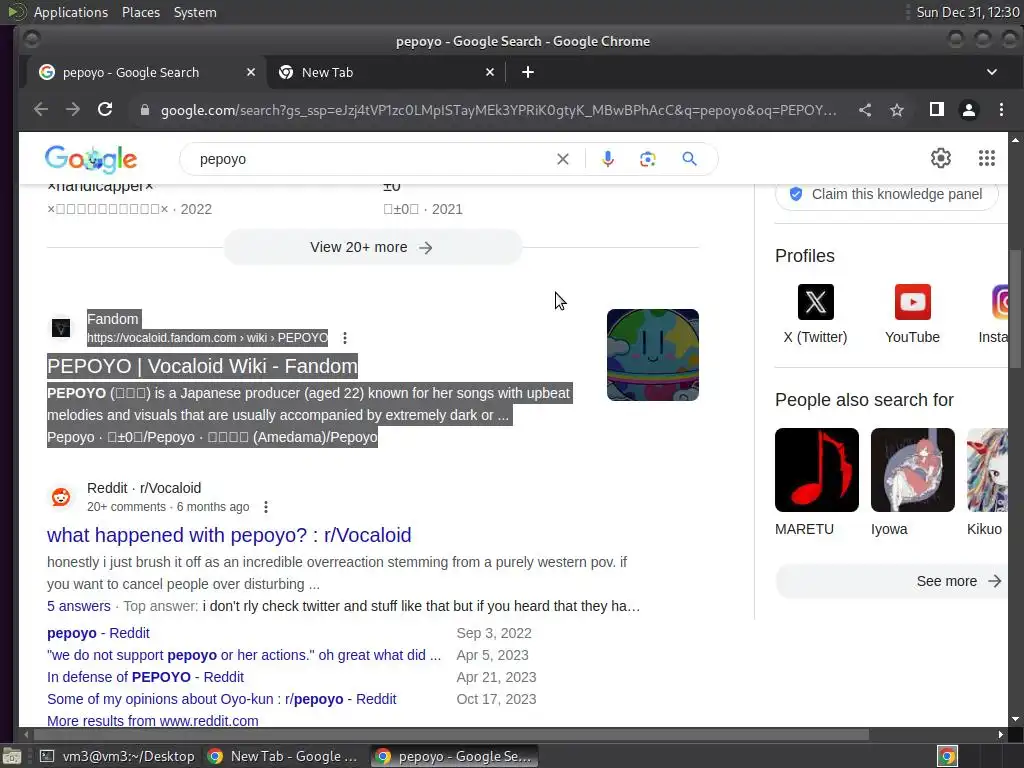Search by voice with microphone icon
Screen dimensions: 1024x768
(x=607, y=159)
